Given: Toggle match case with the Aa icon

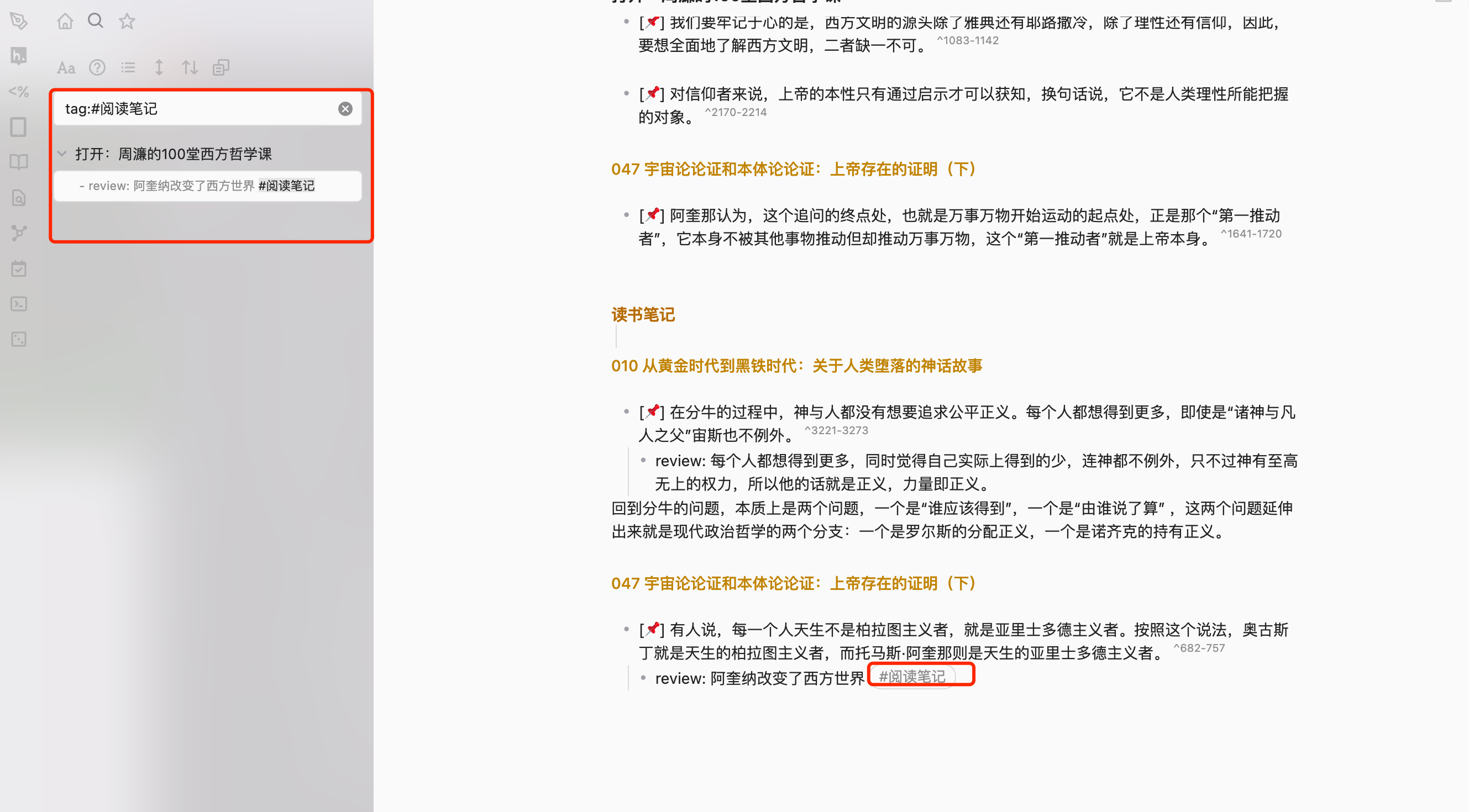Looking at the screenshot, I should tap(66, 67).
